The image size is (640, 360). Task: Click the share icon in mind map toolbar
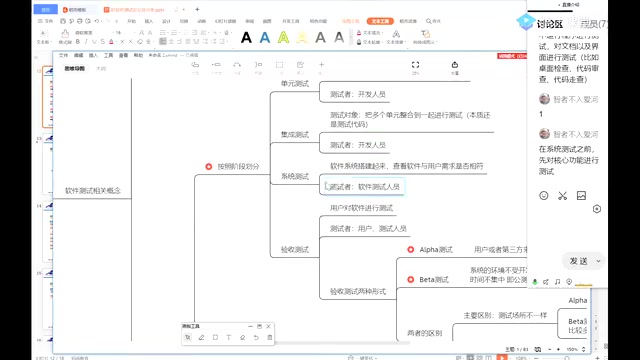(x=455, y=65)
